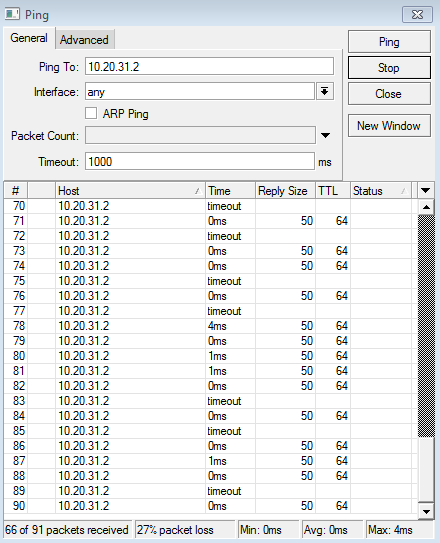Click the Timeout field with 1000
Screen dimensions: 440x543
tap(200, 161)
